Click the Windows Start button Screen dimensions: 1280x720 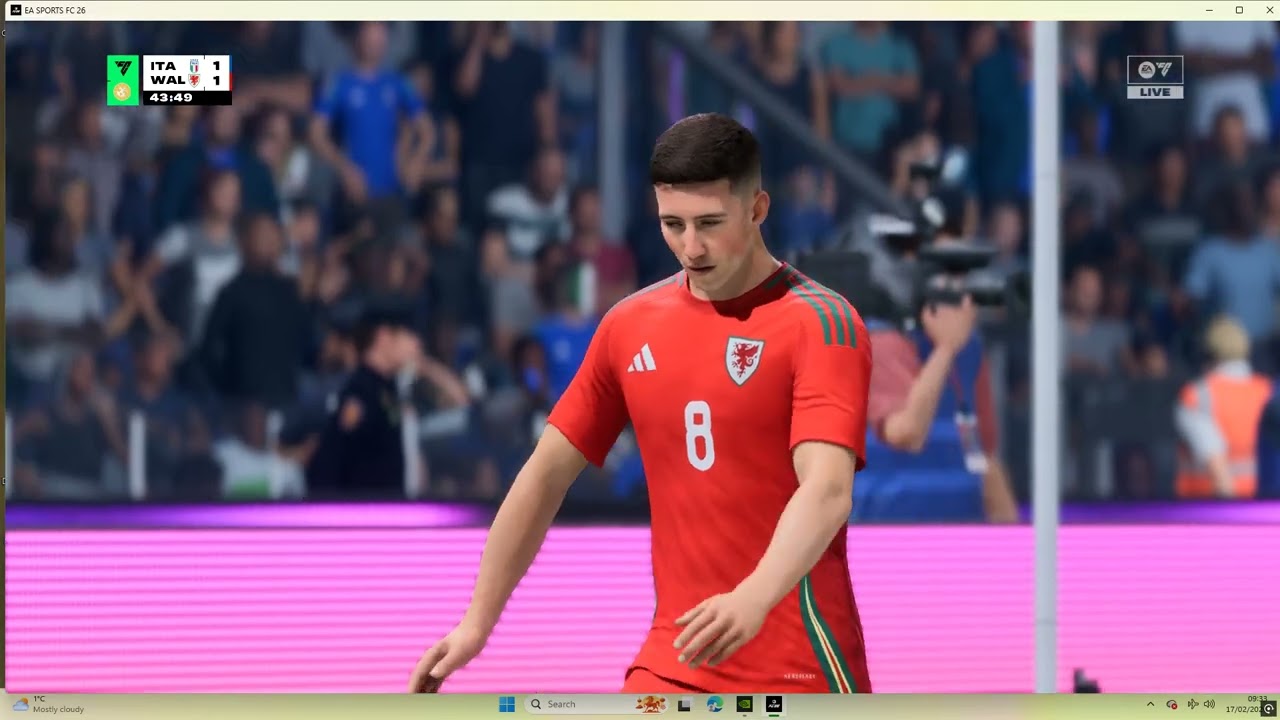point(507,704)
